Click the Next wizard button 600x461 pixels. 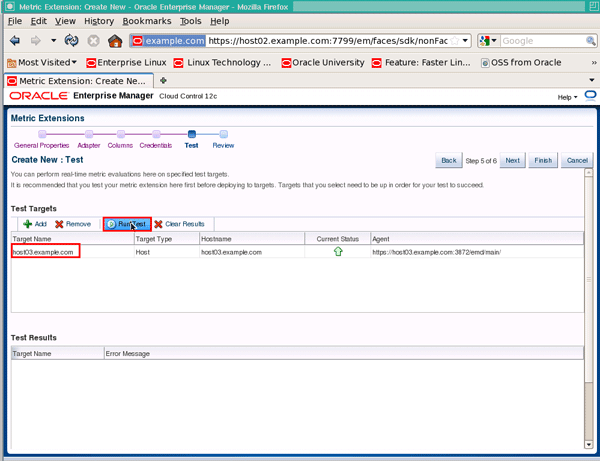coord(512,160)
